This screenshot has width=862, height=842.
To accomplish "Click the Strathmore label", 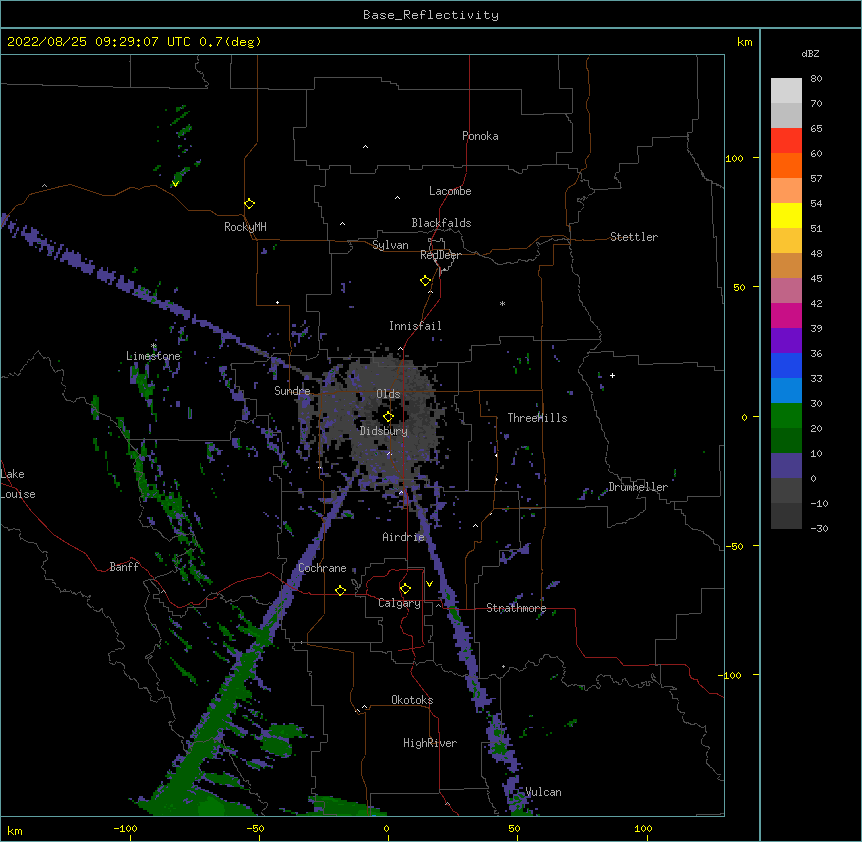I will (x=516, y=608).
